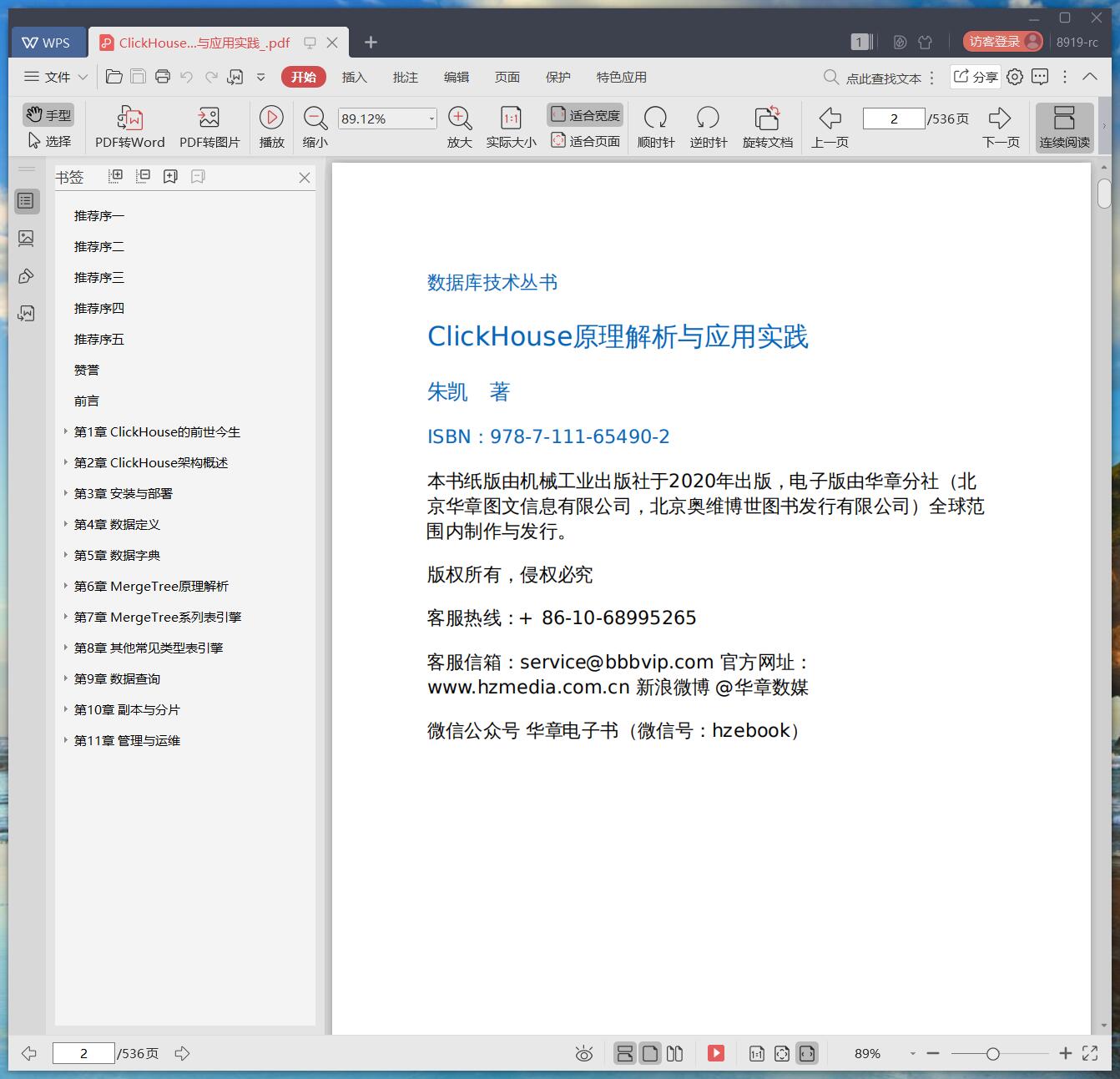The height and width of the screenshot is (1079, 1120).
Task: Expand 第3章 安装与部署
Action: click(x=66, y=493)
